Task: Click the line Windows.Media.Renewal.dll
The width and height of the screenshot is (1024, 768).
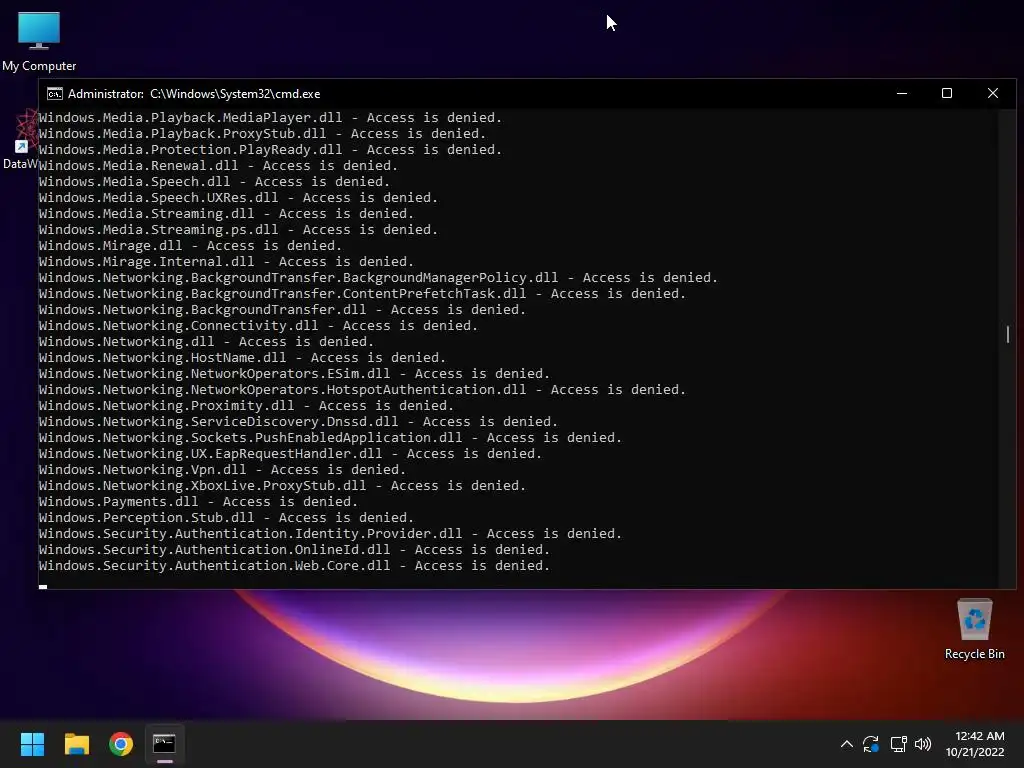Action: pos(218,166)
